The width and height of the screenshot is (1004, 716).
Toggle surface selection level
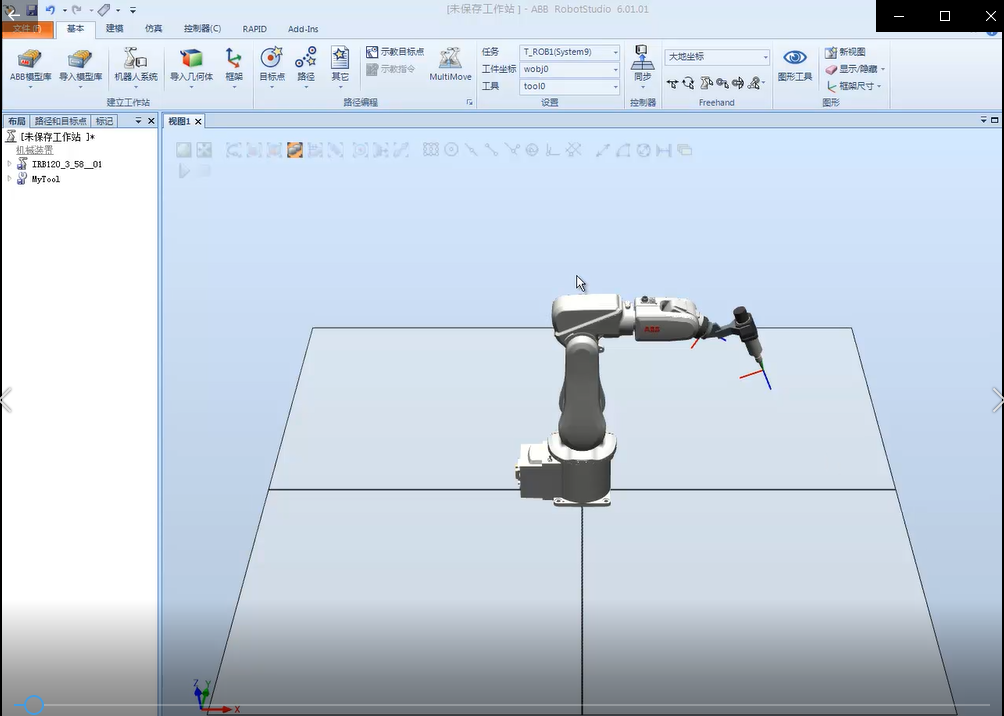[x=254, y=150]
